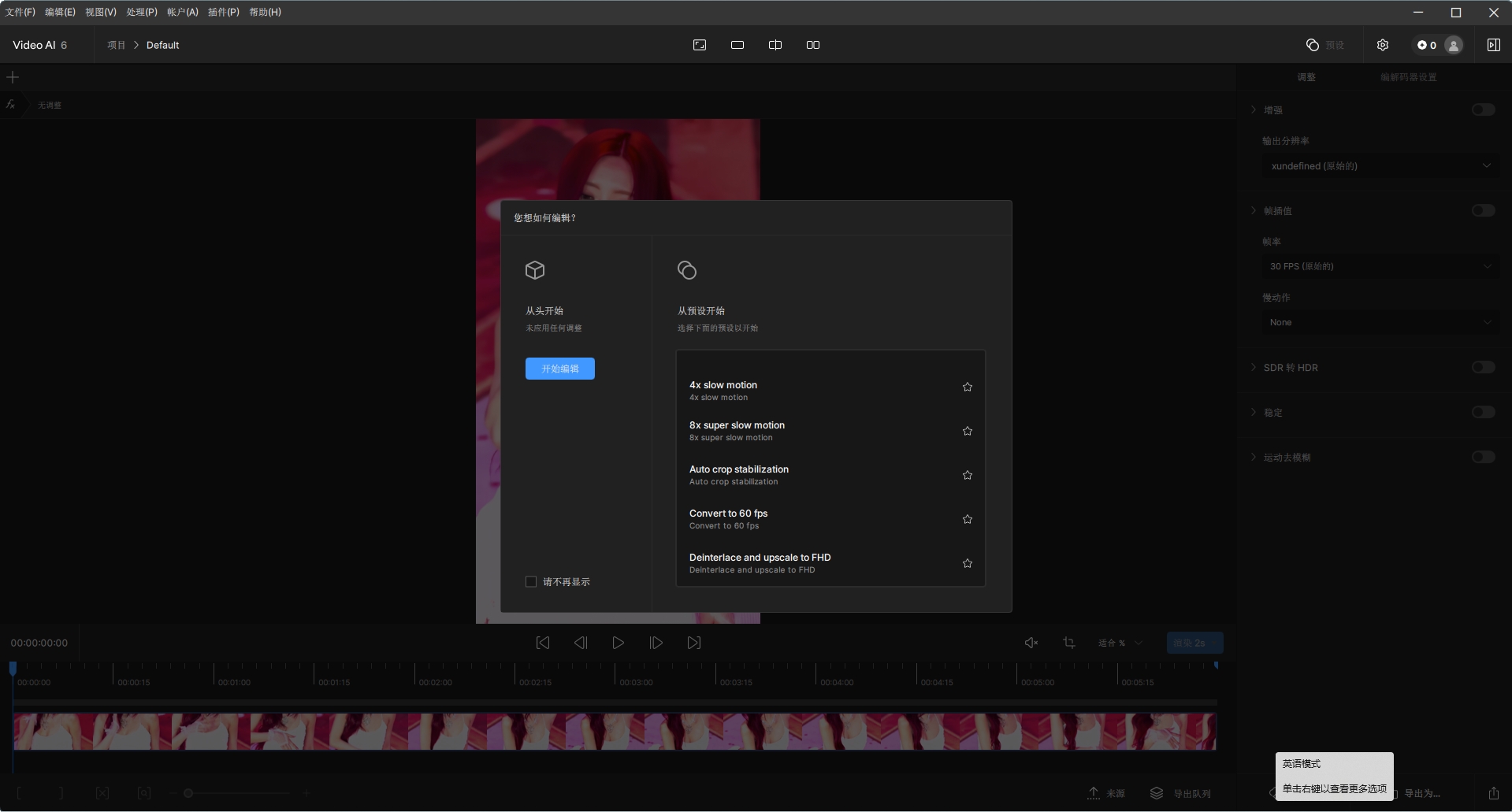Click the 开始编辑 button
Viewport: 1512px width, 812px height.
click(x=559, y=369)
